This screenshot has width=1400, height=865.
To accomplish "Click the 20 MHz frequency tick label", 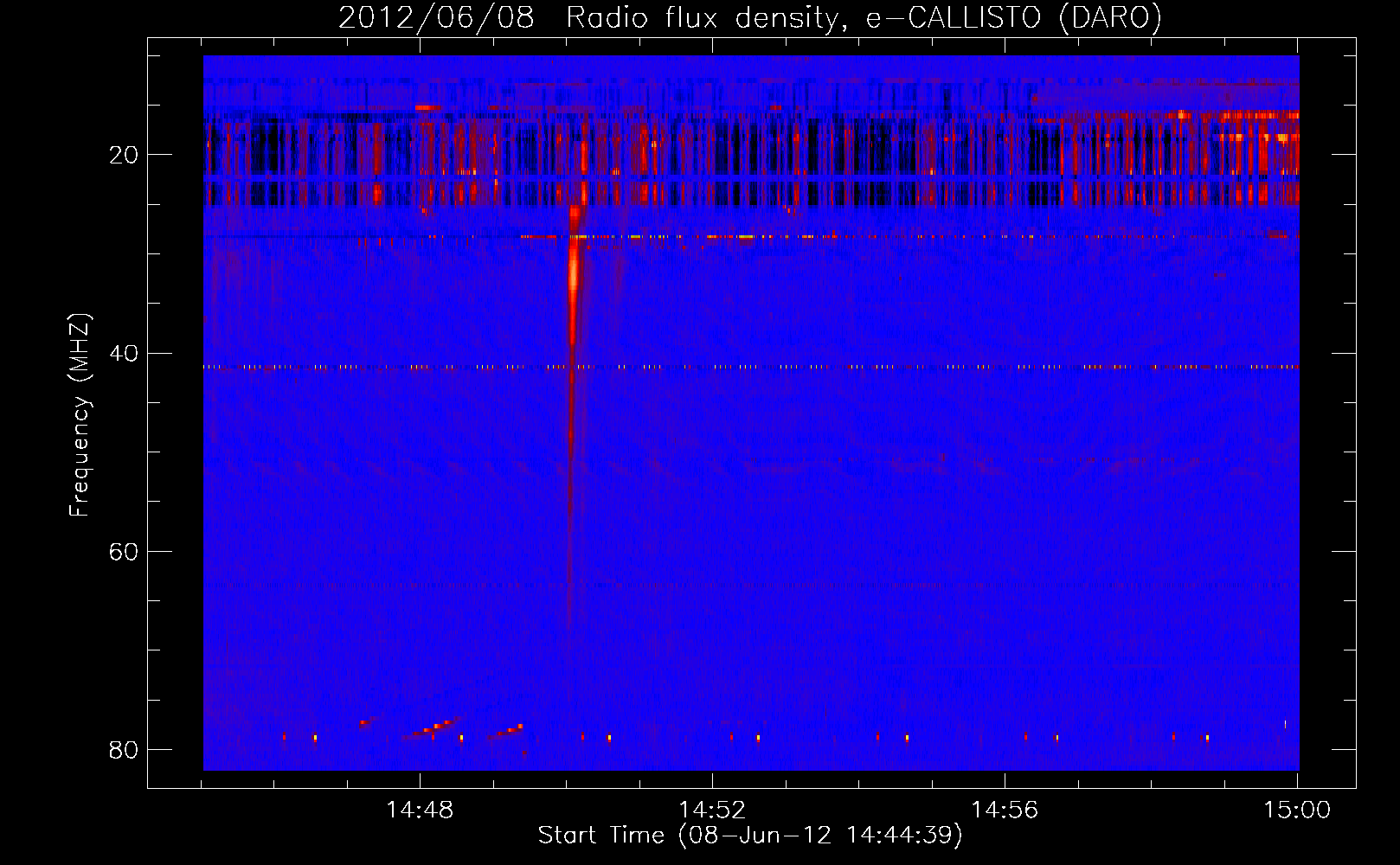I will (x=124, y=155).
